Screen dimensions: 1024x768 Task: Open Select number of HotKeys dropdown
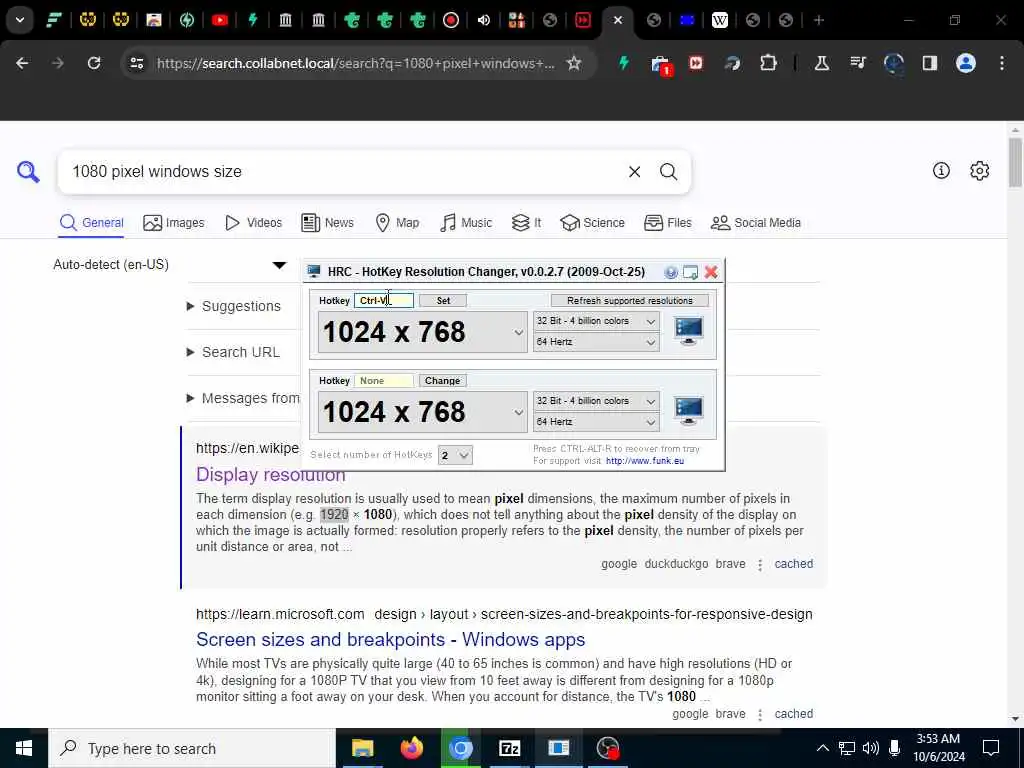[x=455, y=455]
